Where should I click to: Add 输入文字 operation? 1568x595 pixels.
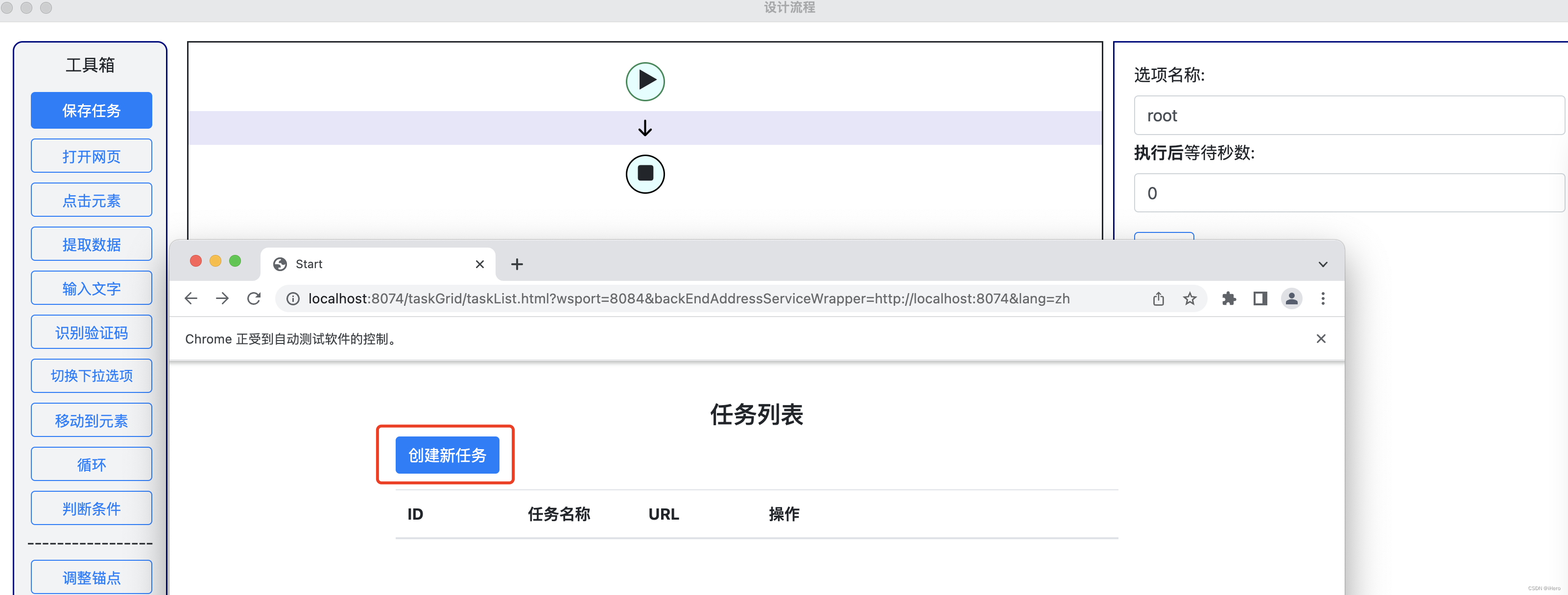coord(91,288)
